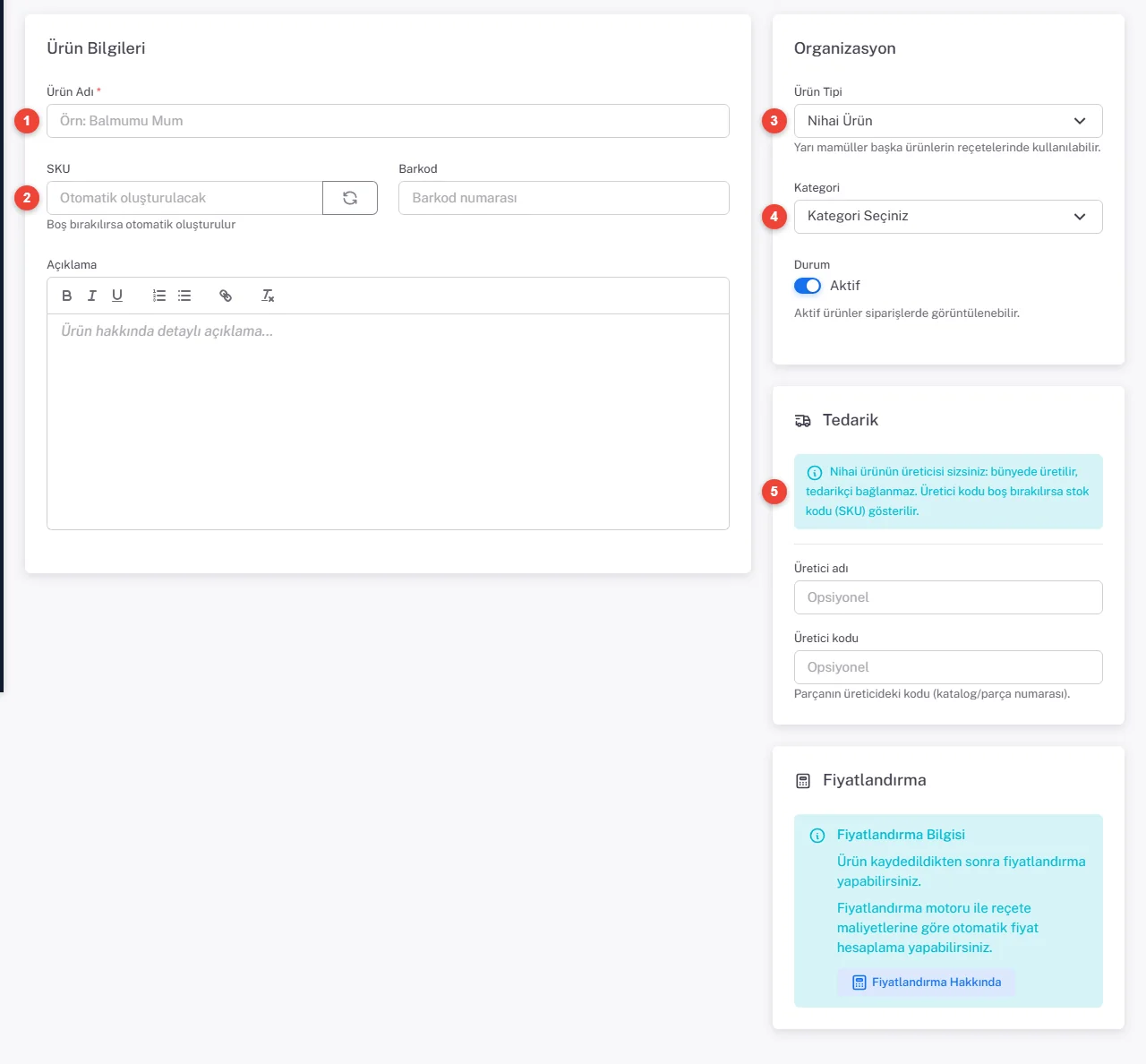Click 'Aktif ürünler siparişlerde görüntülenebilir' text

pos(907,313)
